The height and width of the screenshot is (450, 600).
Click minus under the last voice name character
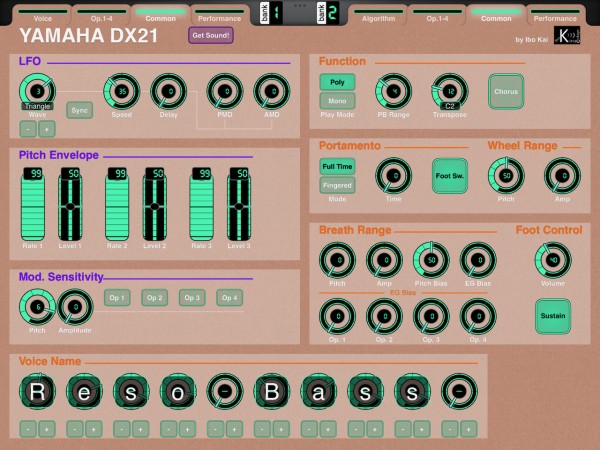click(x=450, y=429)
